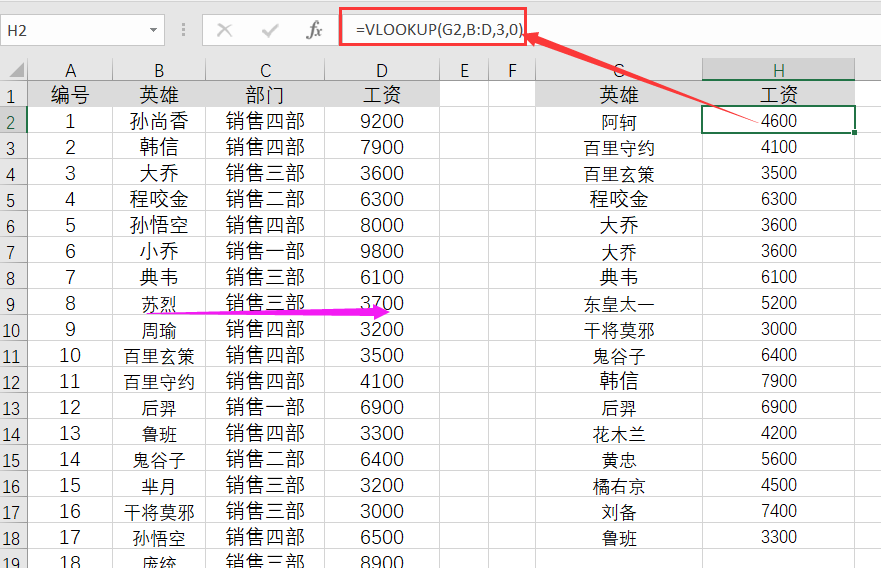Select column A header

tap(70, 70)
